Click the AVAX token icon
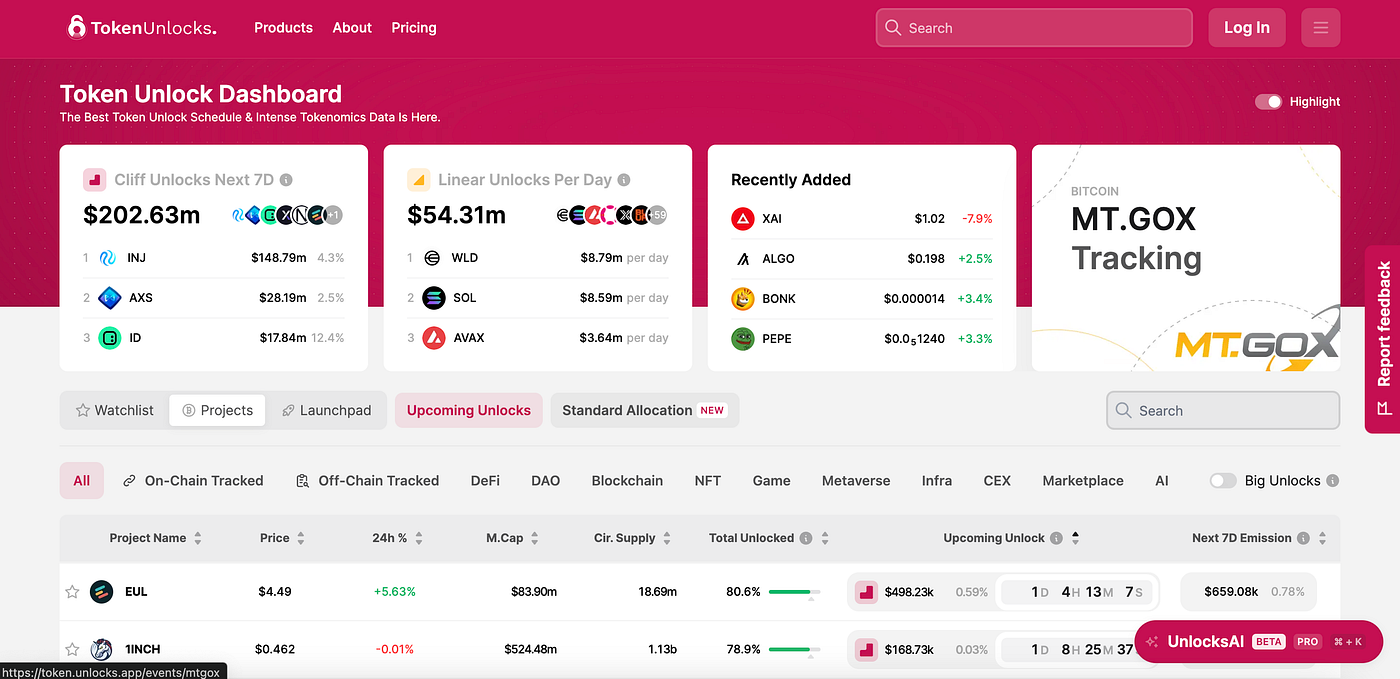The width and height of the screenshot is (1400, 679). 434,337
